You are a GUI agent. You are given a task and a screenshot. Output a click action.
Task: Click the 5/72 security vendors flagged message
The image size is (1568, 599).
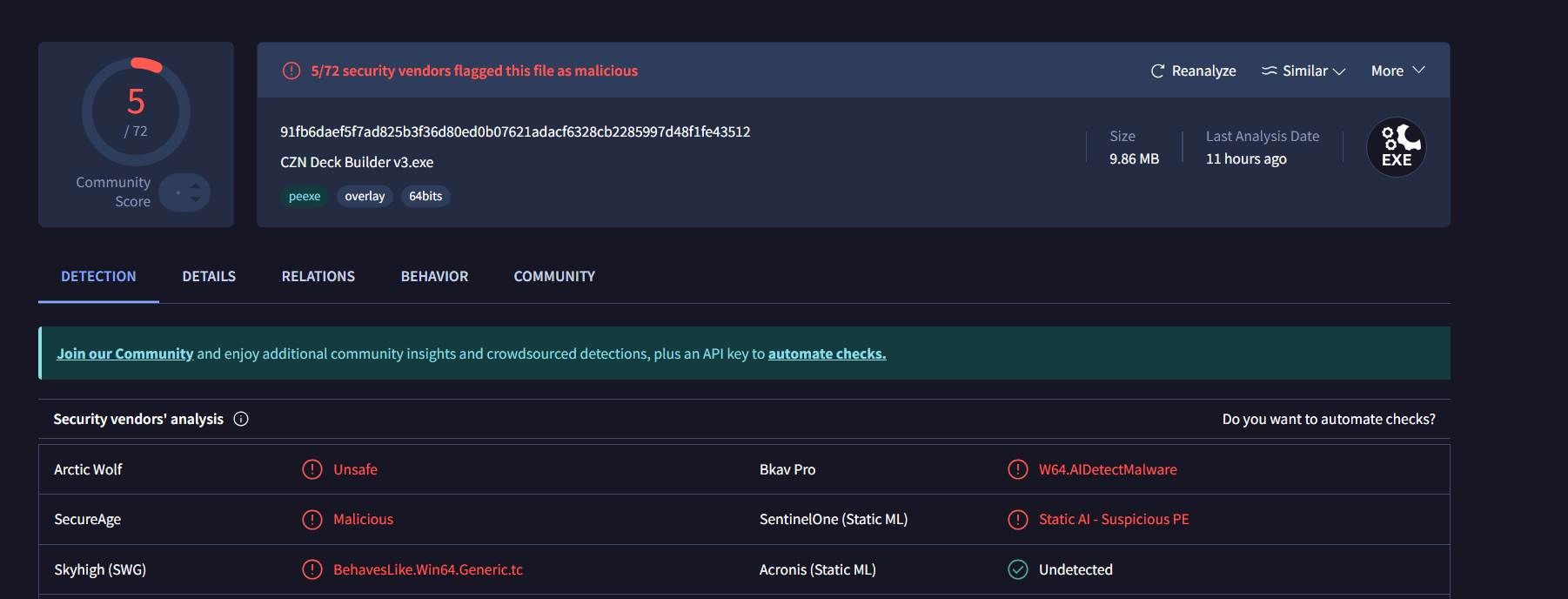[474, 71]
